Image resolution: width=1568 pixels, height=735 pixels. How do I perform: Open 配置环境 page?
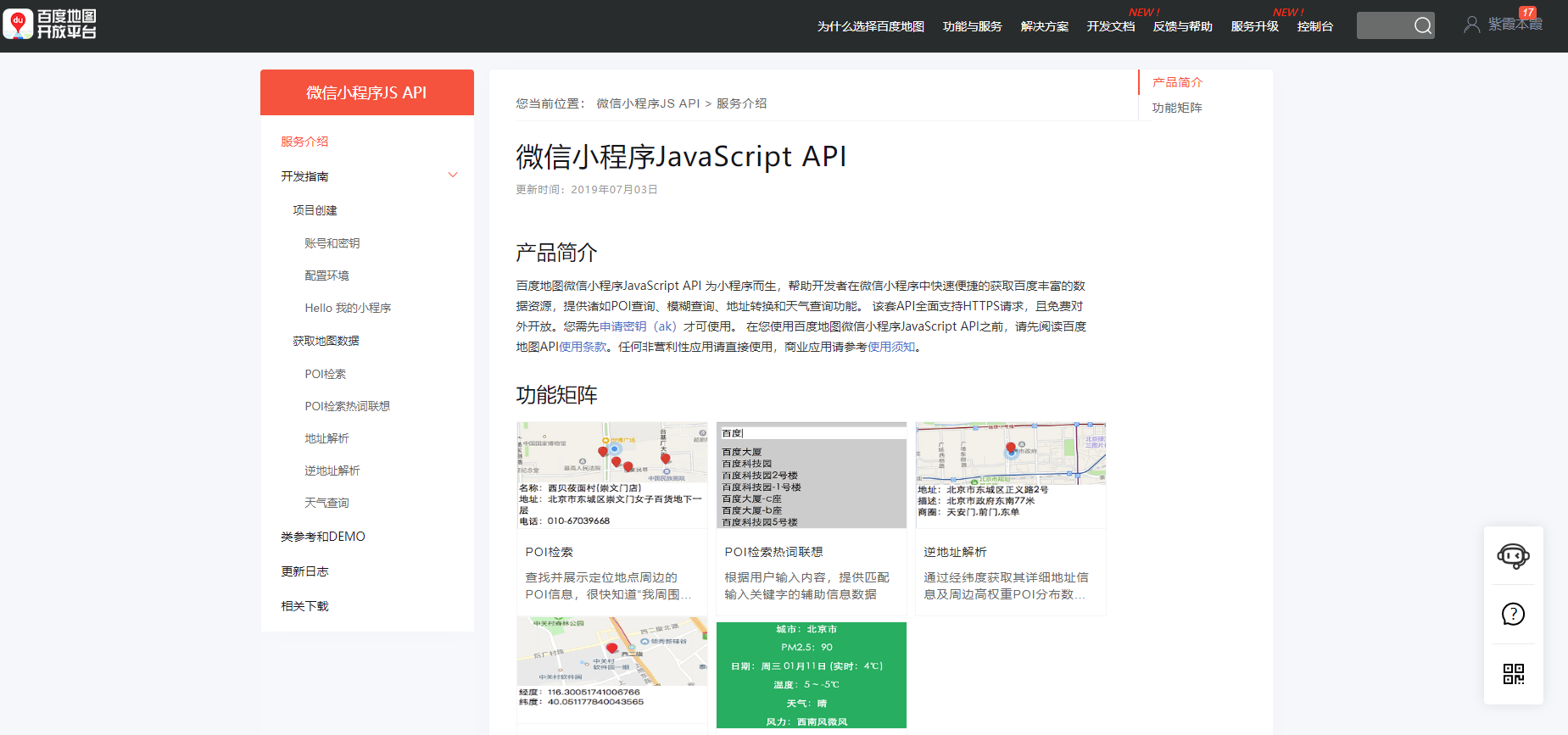[326, 276]
